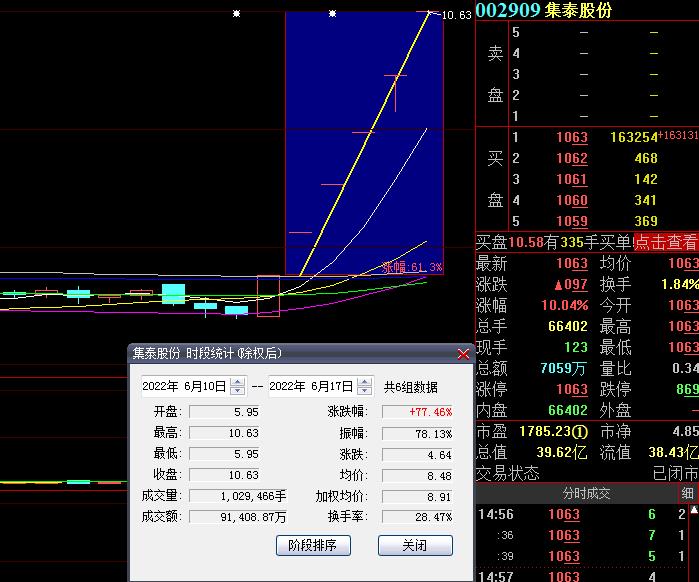Click the star marker above the blue region

click(333, 14)
